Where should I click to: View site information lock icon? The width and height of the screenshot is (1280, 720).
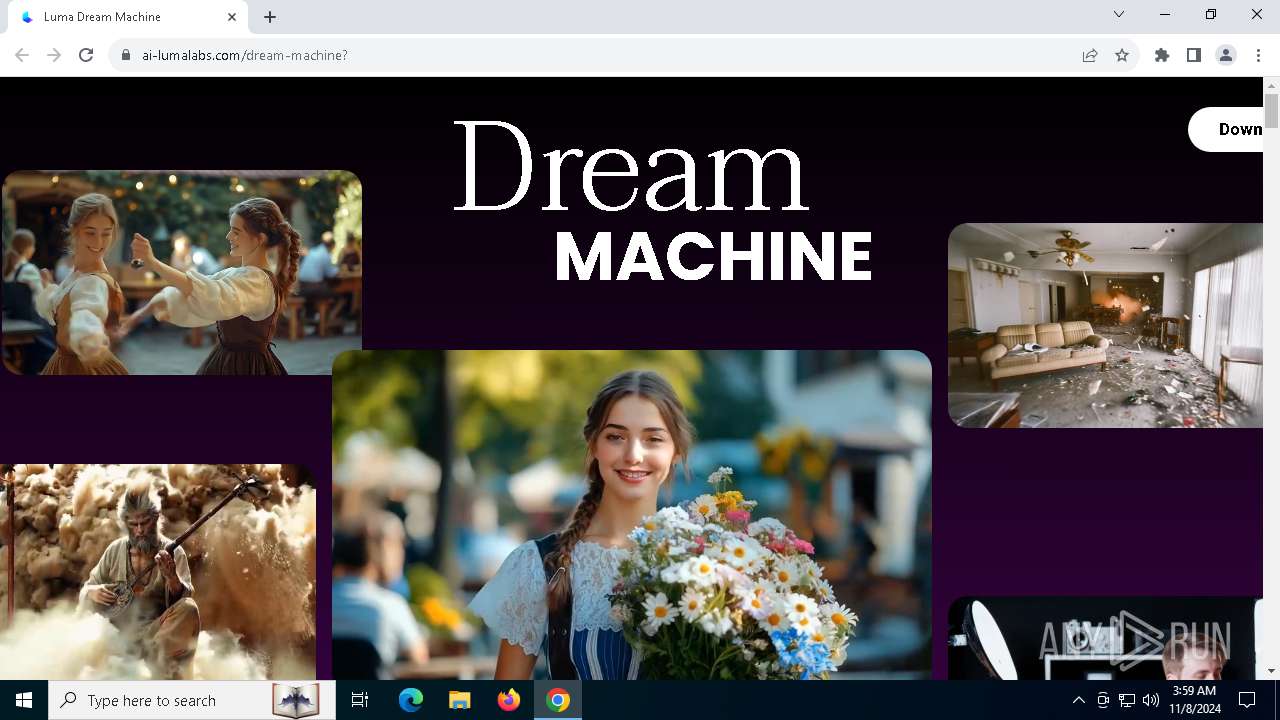(126, 55)
